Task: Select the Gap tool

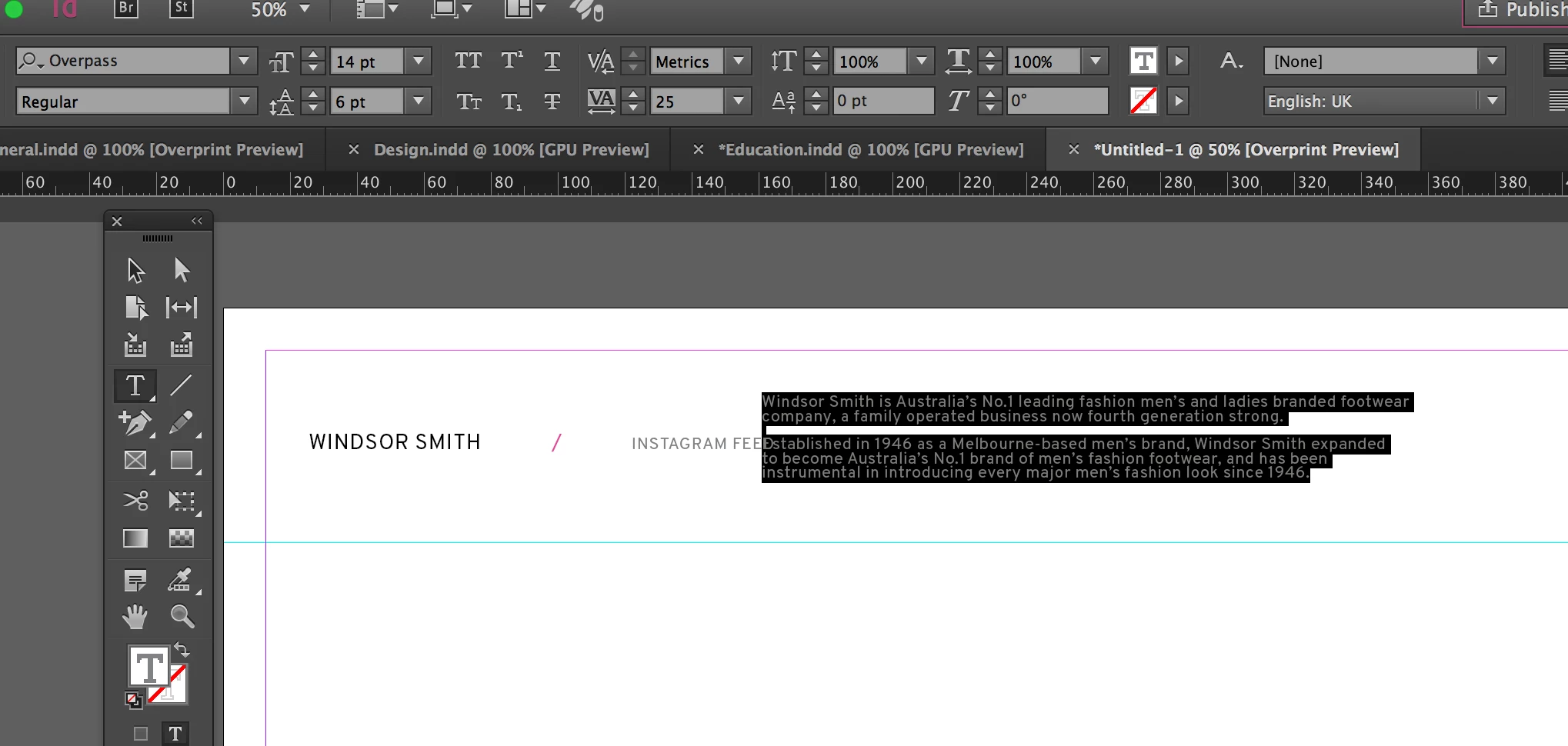Action: tap(182, 308)
